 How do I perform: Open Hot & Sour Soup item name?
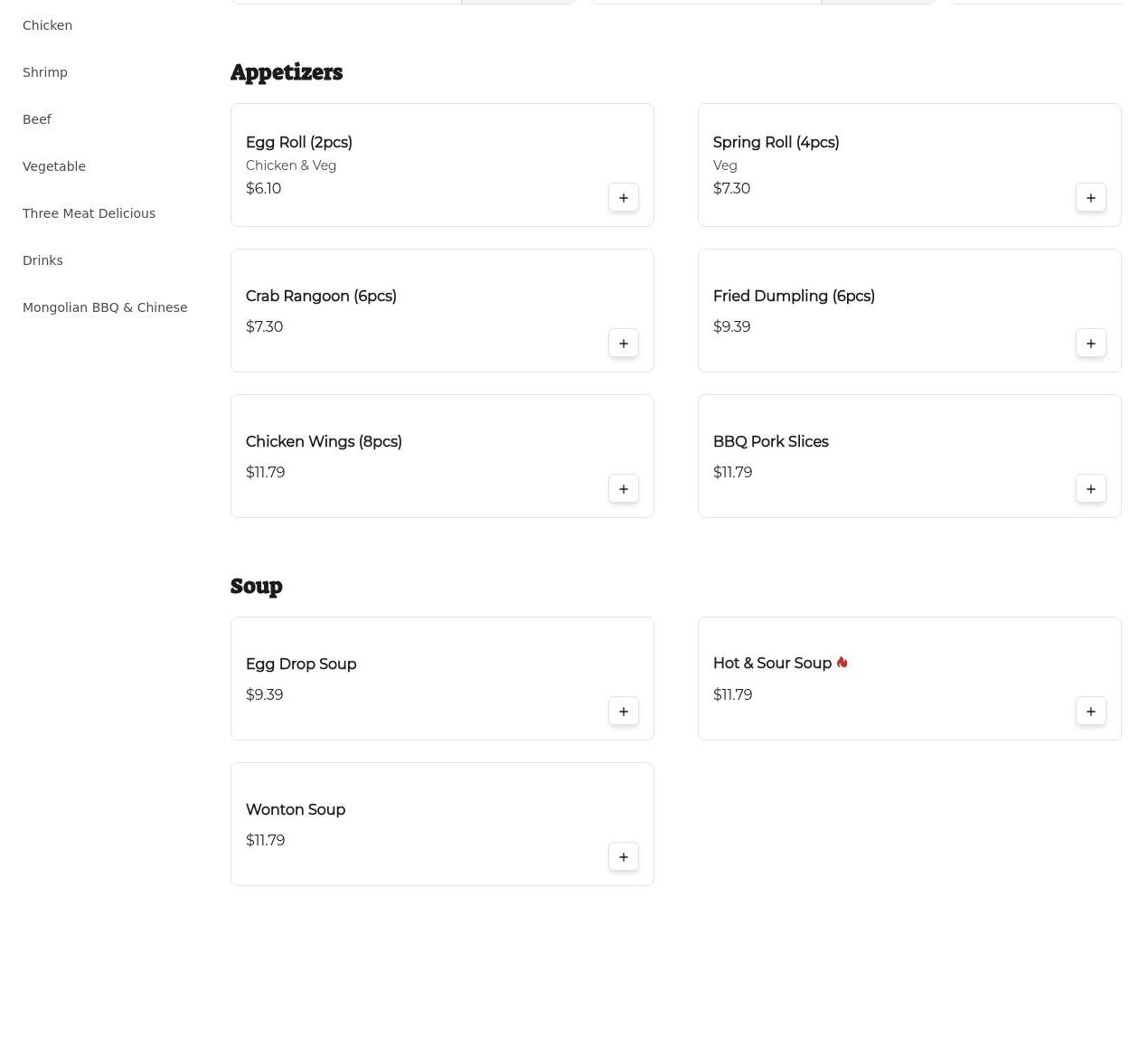(772, 663)
